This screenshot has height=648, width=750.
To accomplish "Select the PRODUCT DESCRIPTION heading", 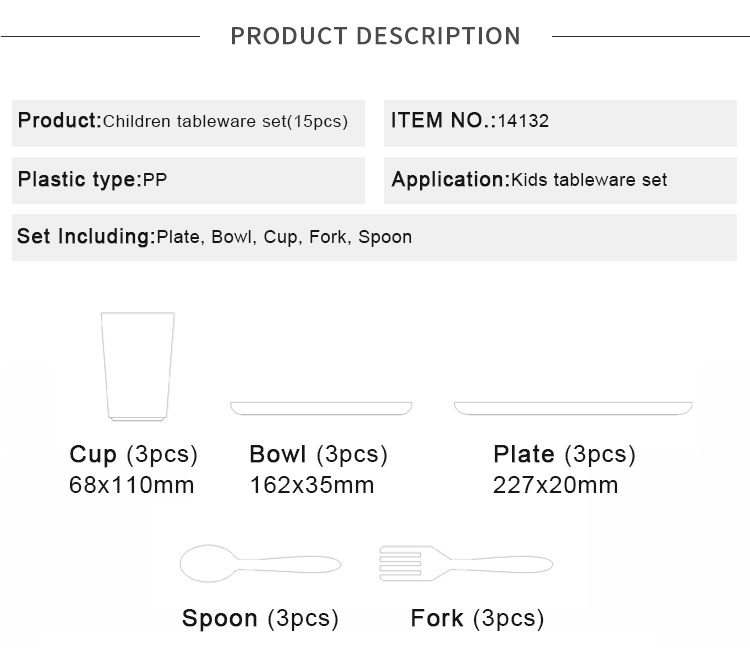I will [375, 36].
